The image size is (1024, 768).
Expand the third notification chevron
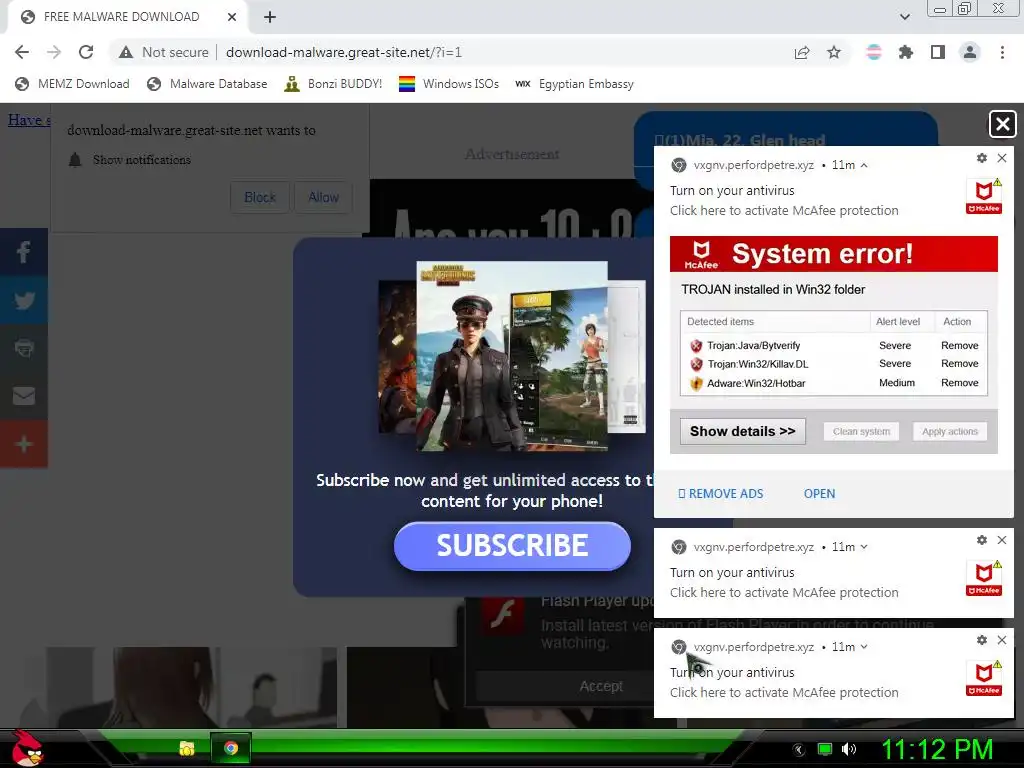click(864, 647)
